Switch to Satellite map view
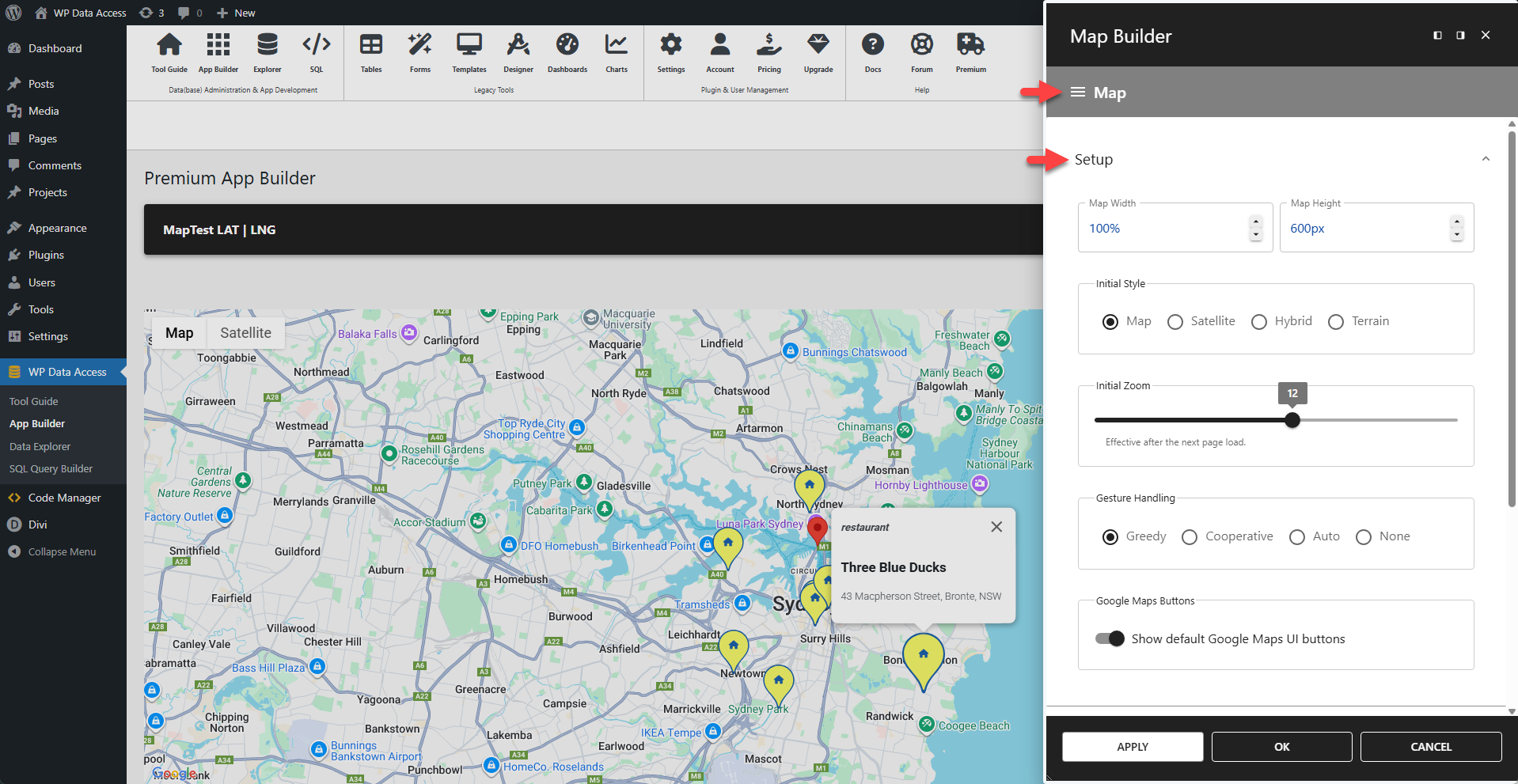Screen dimensions: 1518x784 (x=245, y=332)
